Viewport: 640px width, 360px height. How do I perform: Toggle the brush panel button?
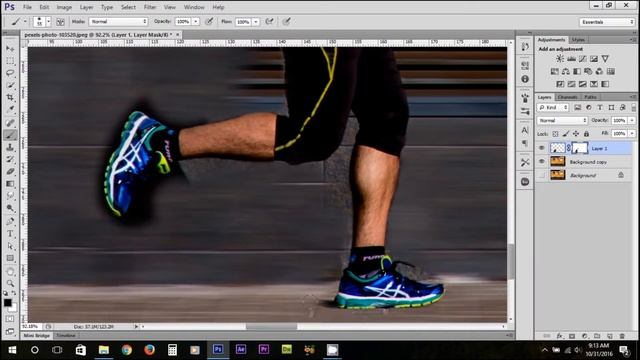pyautogui.click(x=60, y=22)
